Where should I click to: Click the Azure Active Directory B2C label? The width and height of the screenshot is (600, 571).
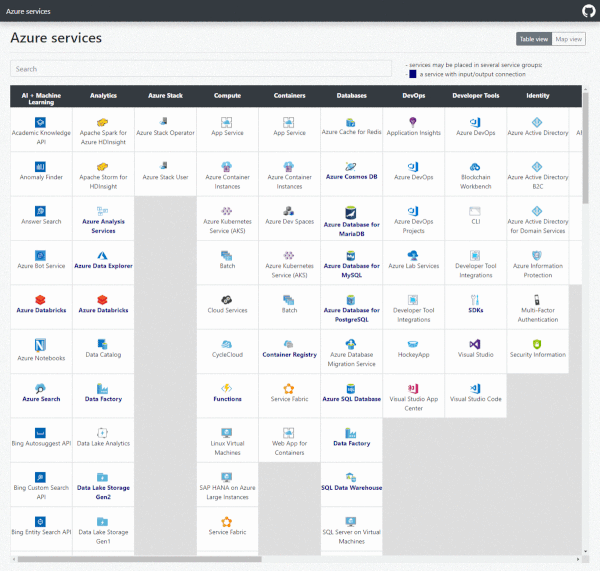point(538,182)
